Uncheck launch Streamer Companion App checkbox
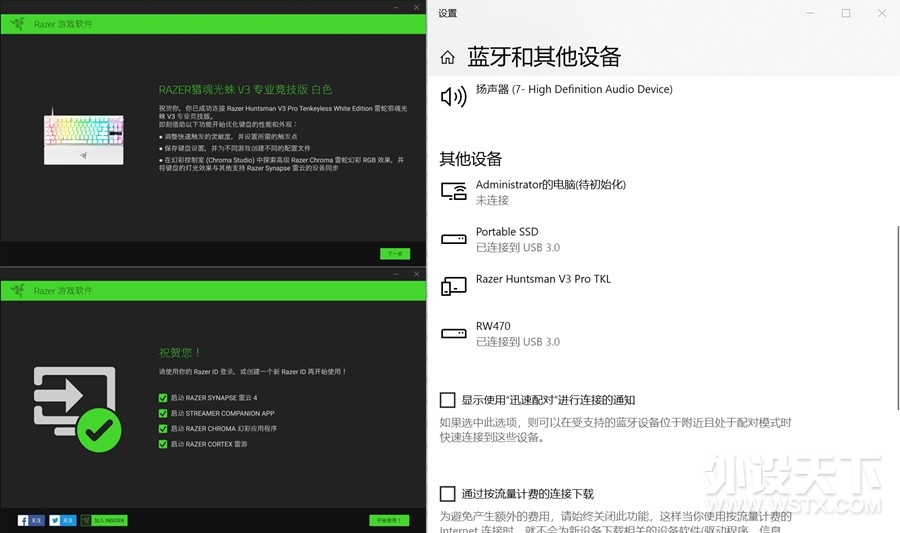 coord(162,413)
